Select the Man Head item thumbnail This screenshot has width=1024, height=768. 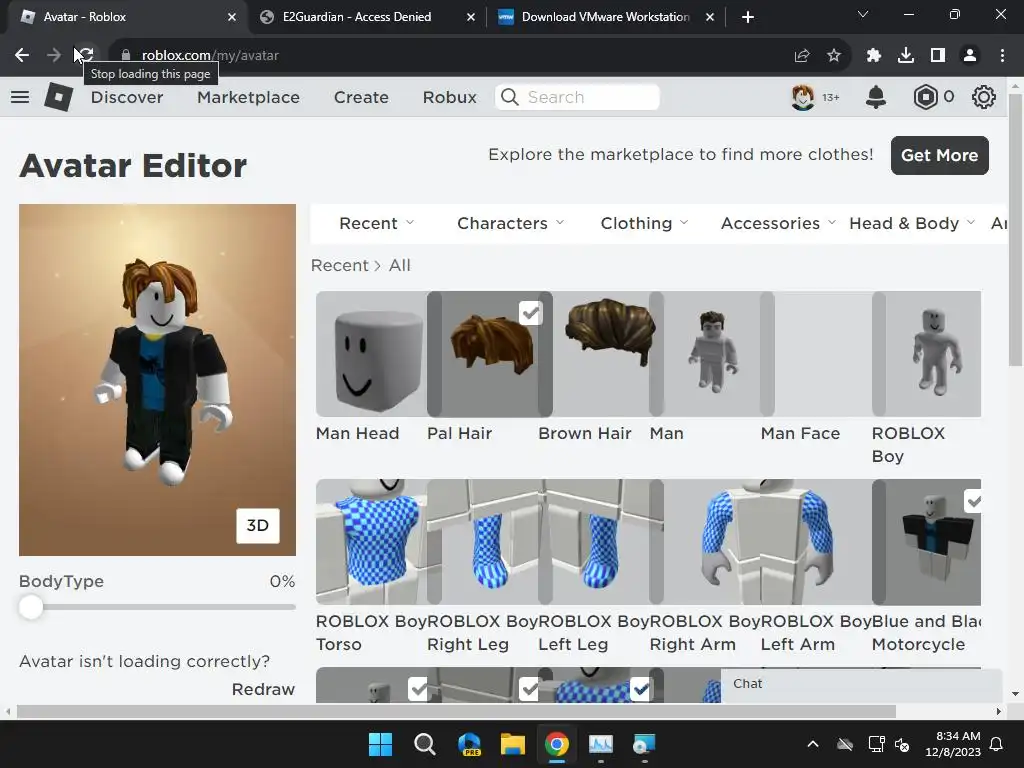(372, 354)
